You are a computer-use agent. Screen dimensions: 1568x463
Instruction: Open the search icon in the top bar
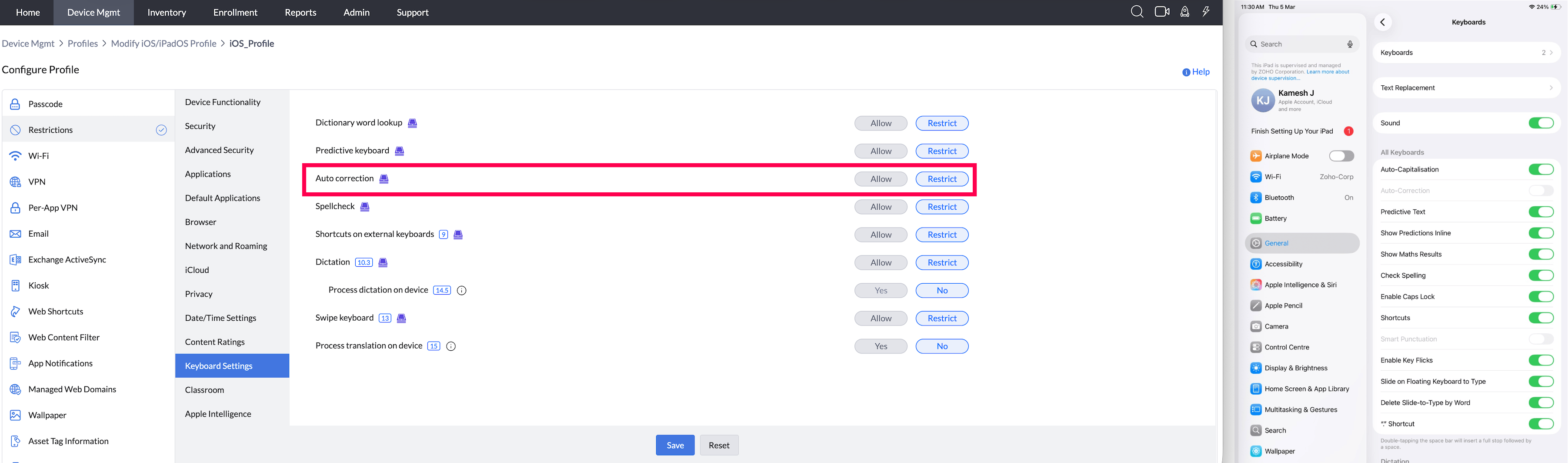(1137, 12)
